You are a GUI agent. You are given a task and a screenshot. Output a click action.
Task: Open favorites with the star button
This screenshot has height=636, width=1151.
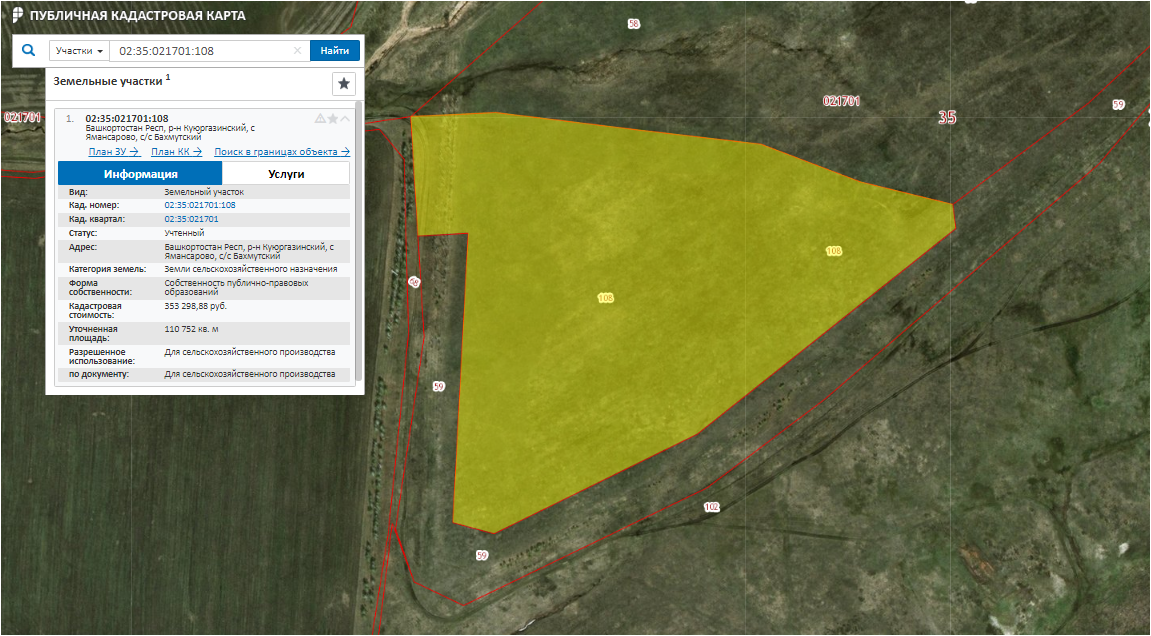(343, 83)
